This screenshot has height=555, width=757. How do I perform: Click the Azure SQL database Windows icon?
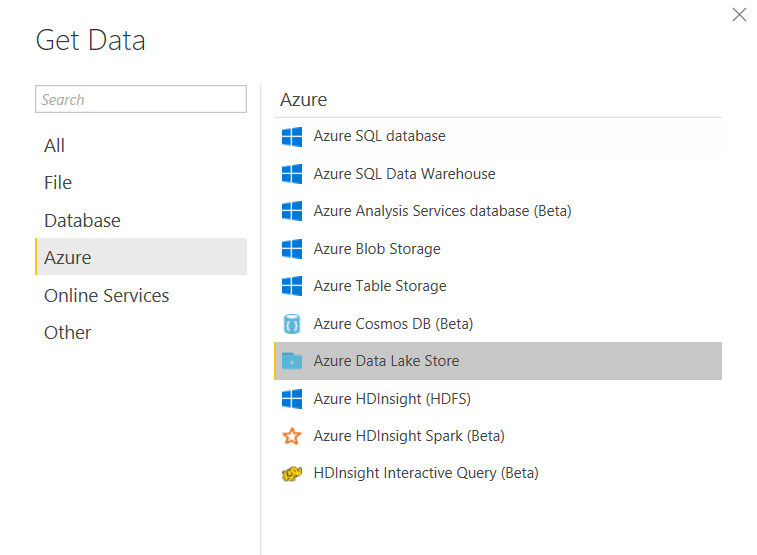click(x=292, y=136)
